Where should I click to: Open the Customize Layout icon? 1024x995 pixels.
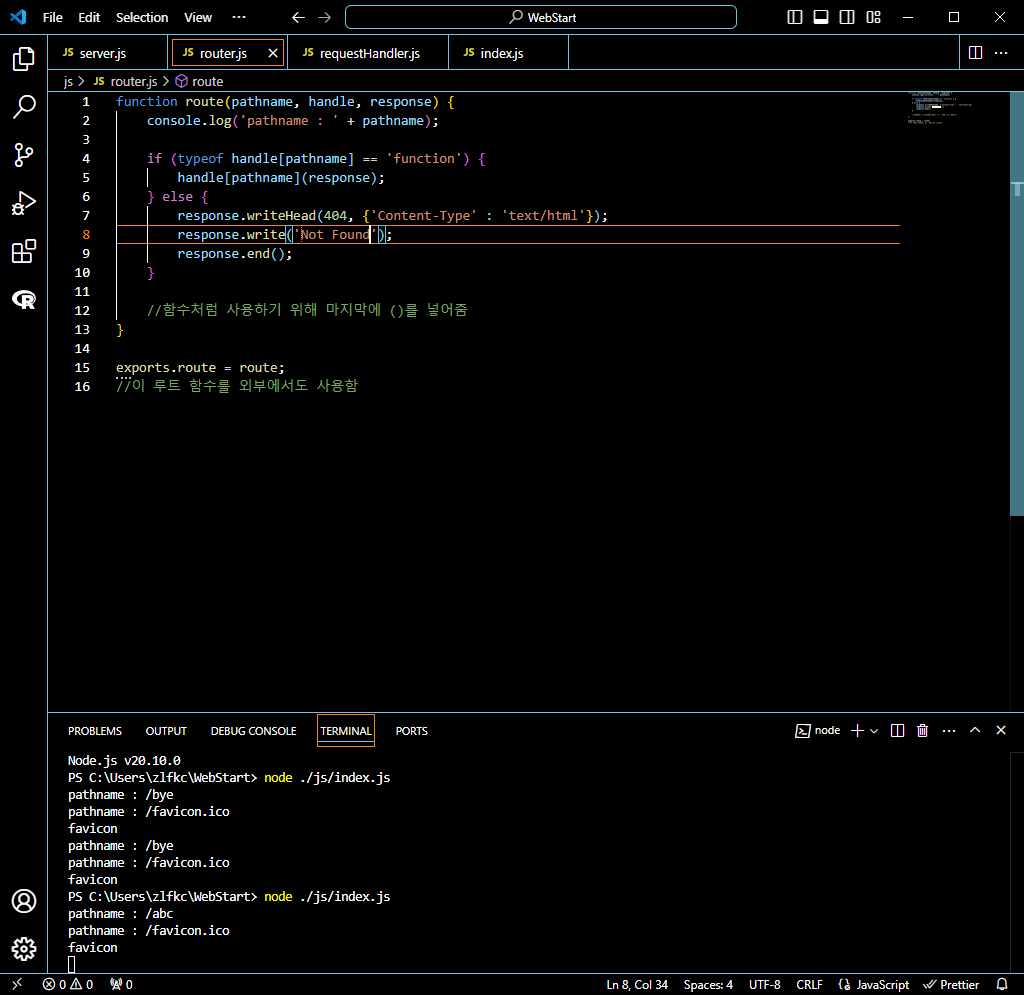873,18
